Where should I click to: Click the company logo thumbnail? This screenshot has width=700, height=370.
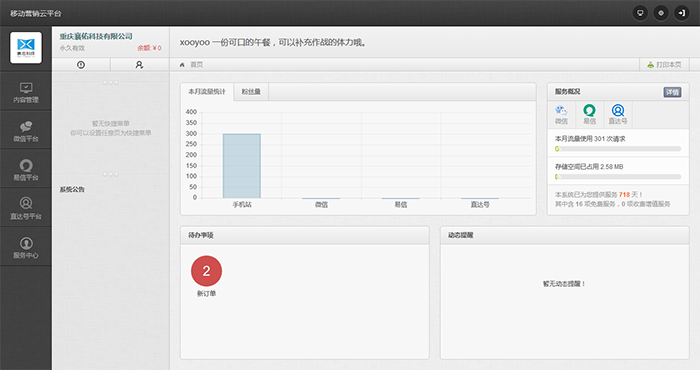tap(26, 47)
